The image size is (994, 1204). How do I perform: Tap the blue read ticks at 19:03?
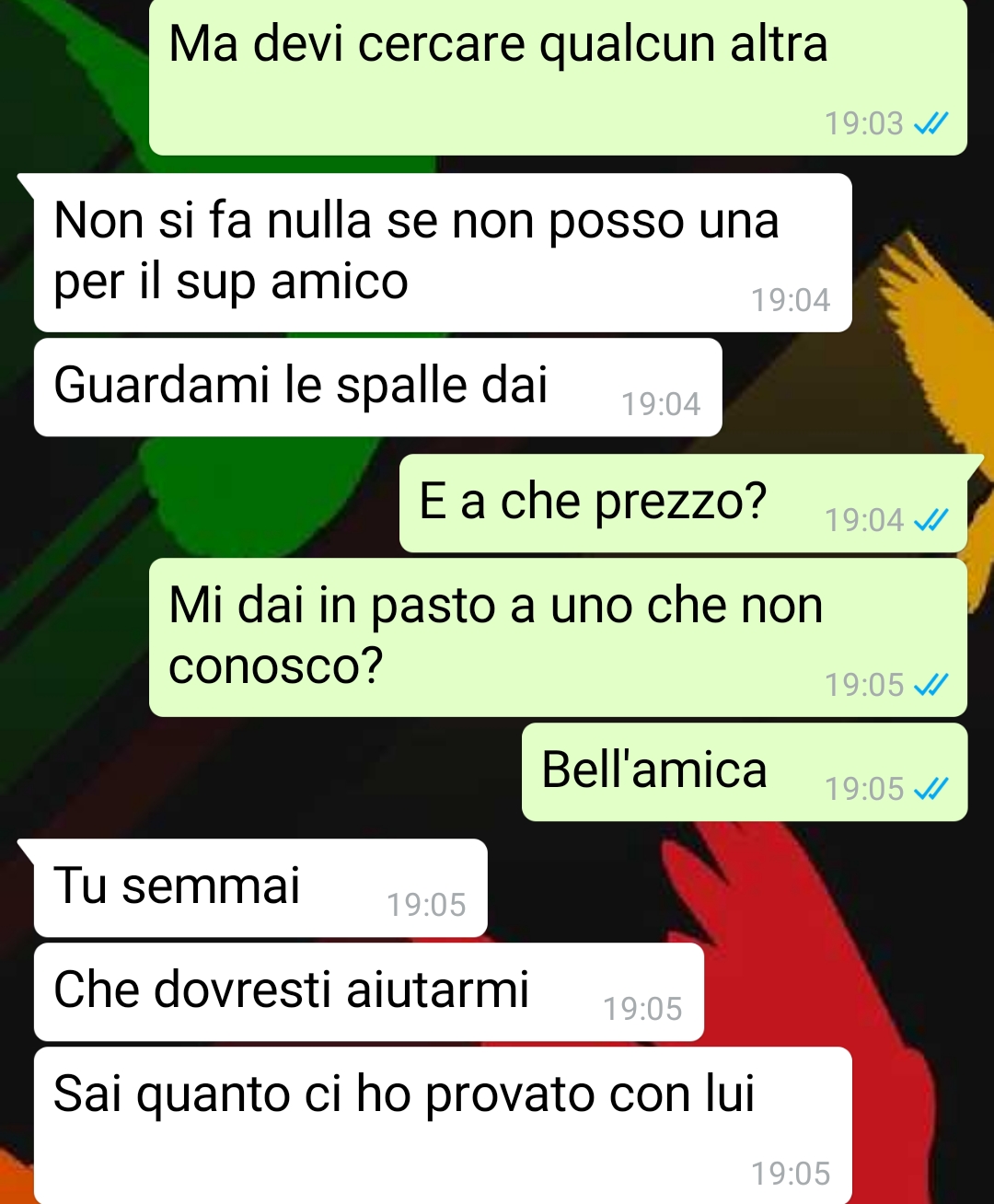click(x=930, y=123)
